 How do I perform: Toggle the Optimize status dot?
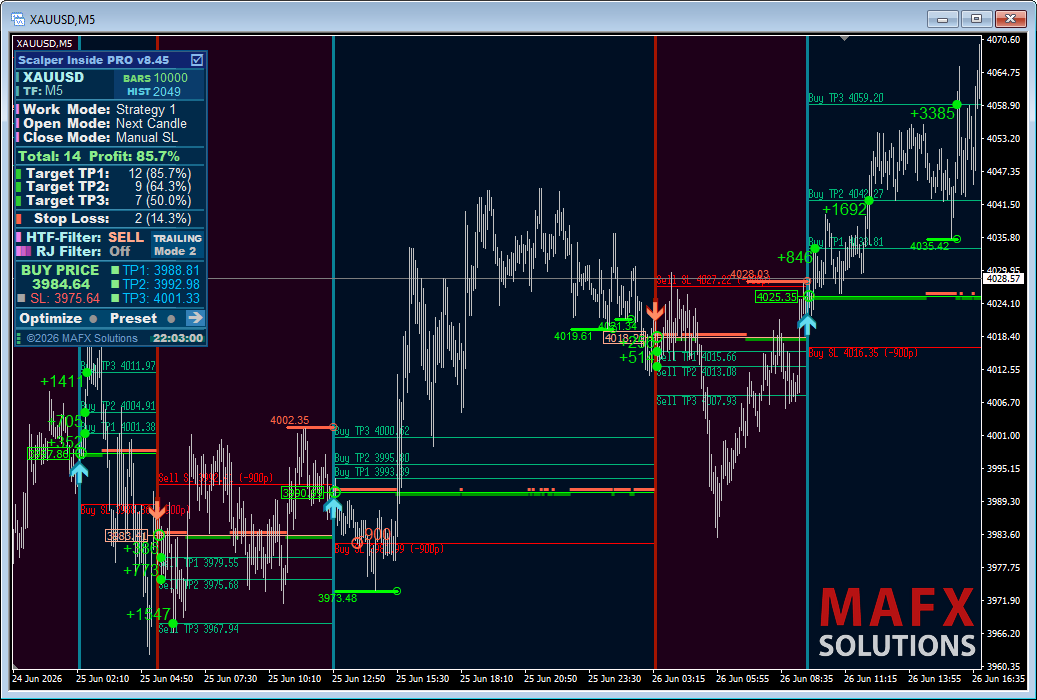click(x=93, y=319)
